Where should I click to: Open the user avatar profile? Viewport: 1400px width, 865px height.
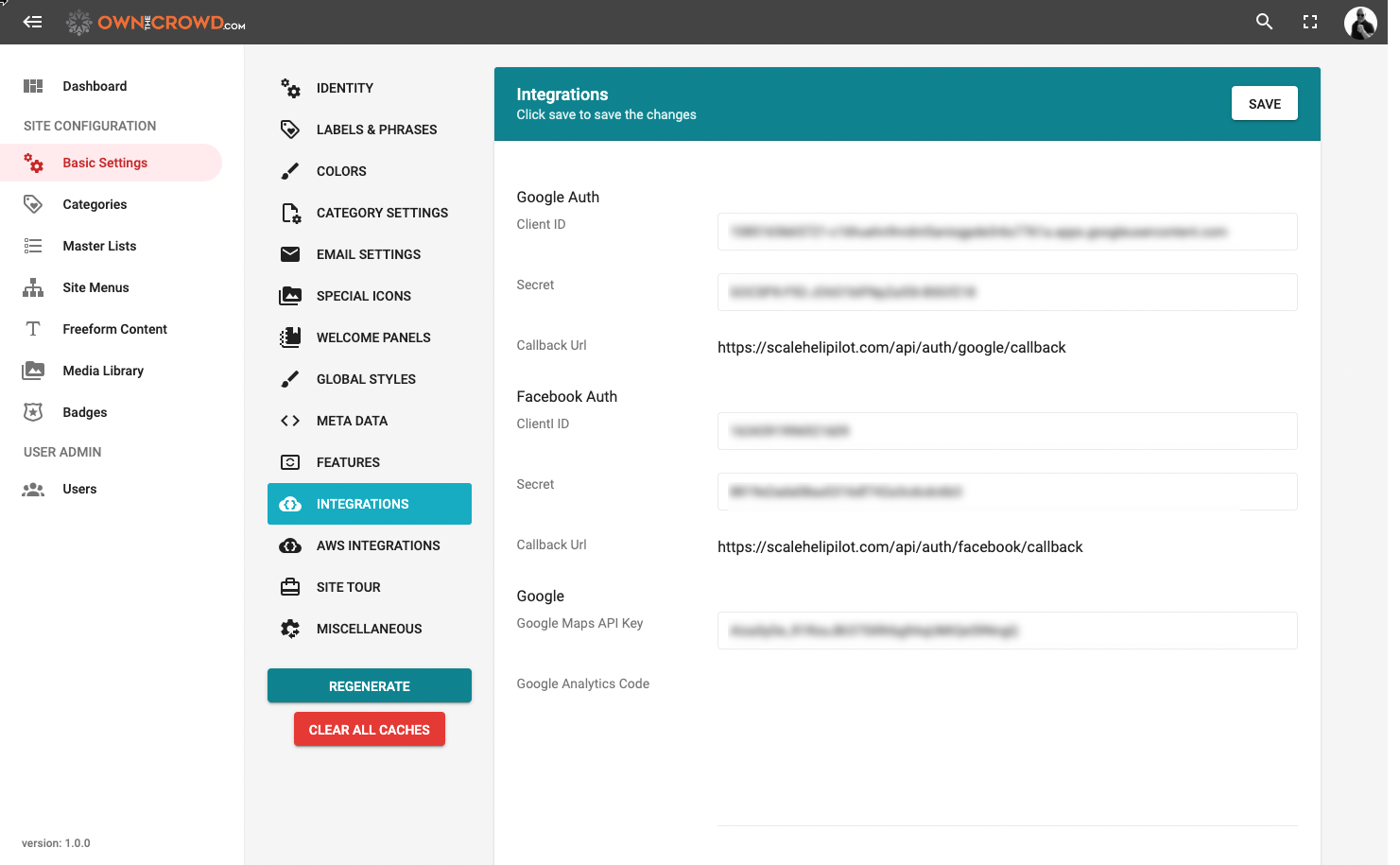(x=1359, y=23)
